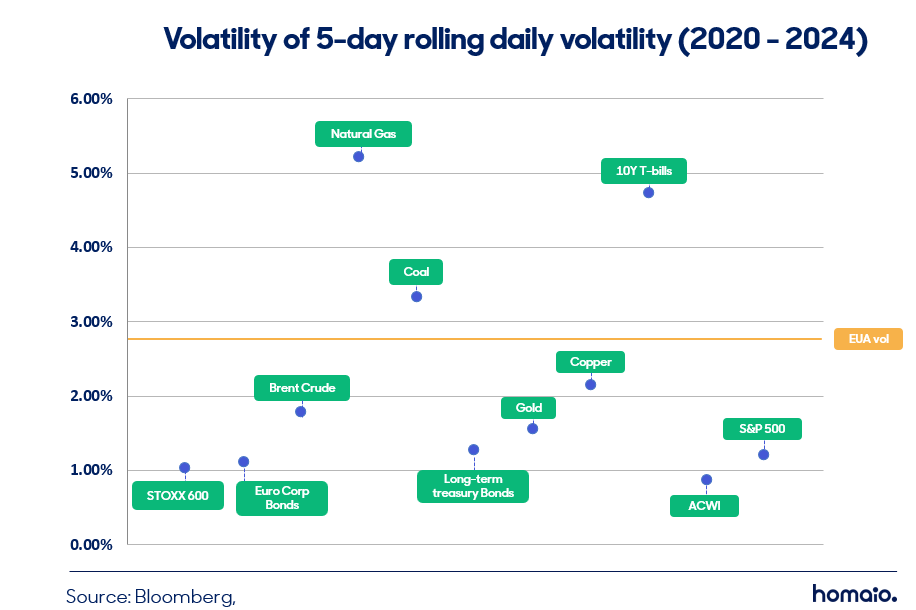This screenshot has height=610, width=916.
Task: Click the homaio logo
Action: [x=854, y=594]
